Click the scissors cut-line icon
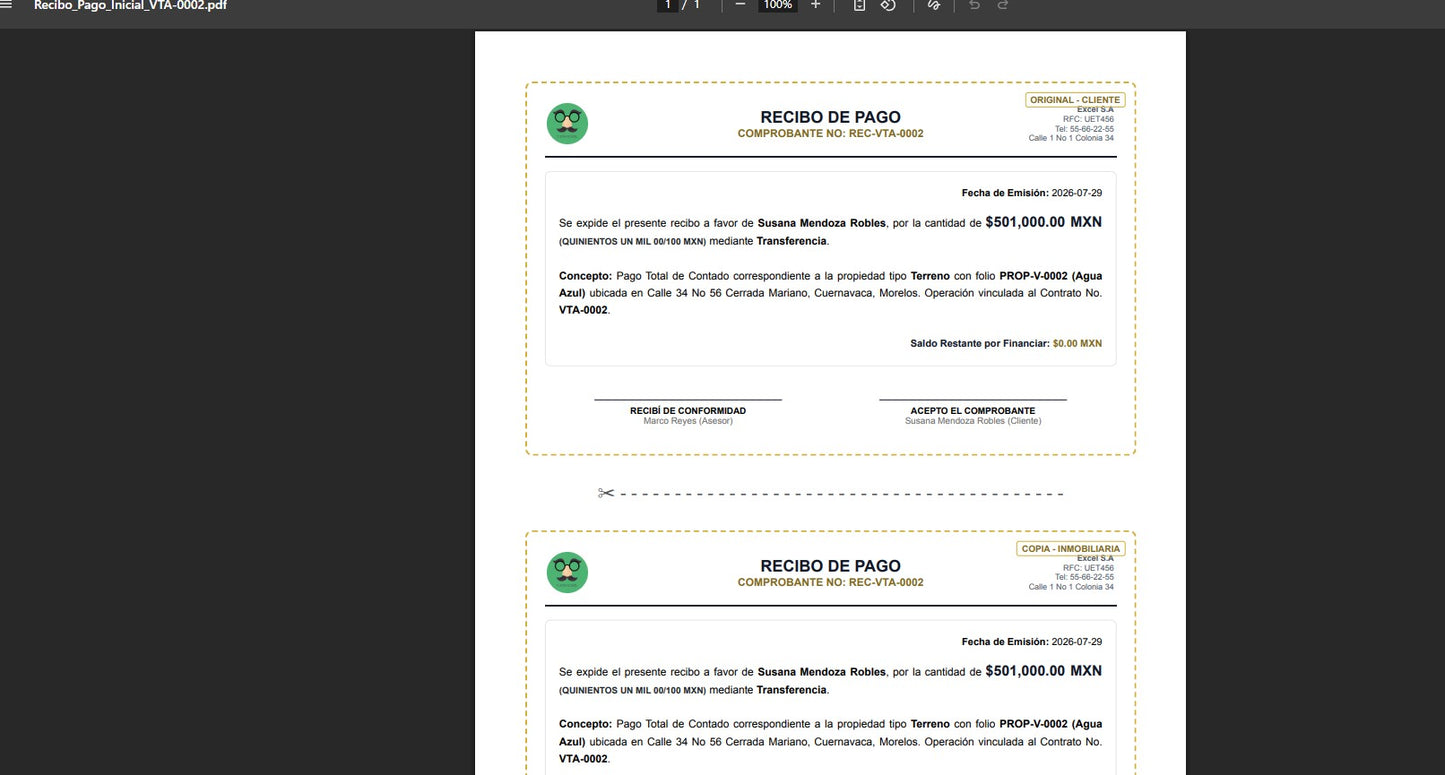This screenshot has height=775, width=1445. 605,493
